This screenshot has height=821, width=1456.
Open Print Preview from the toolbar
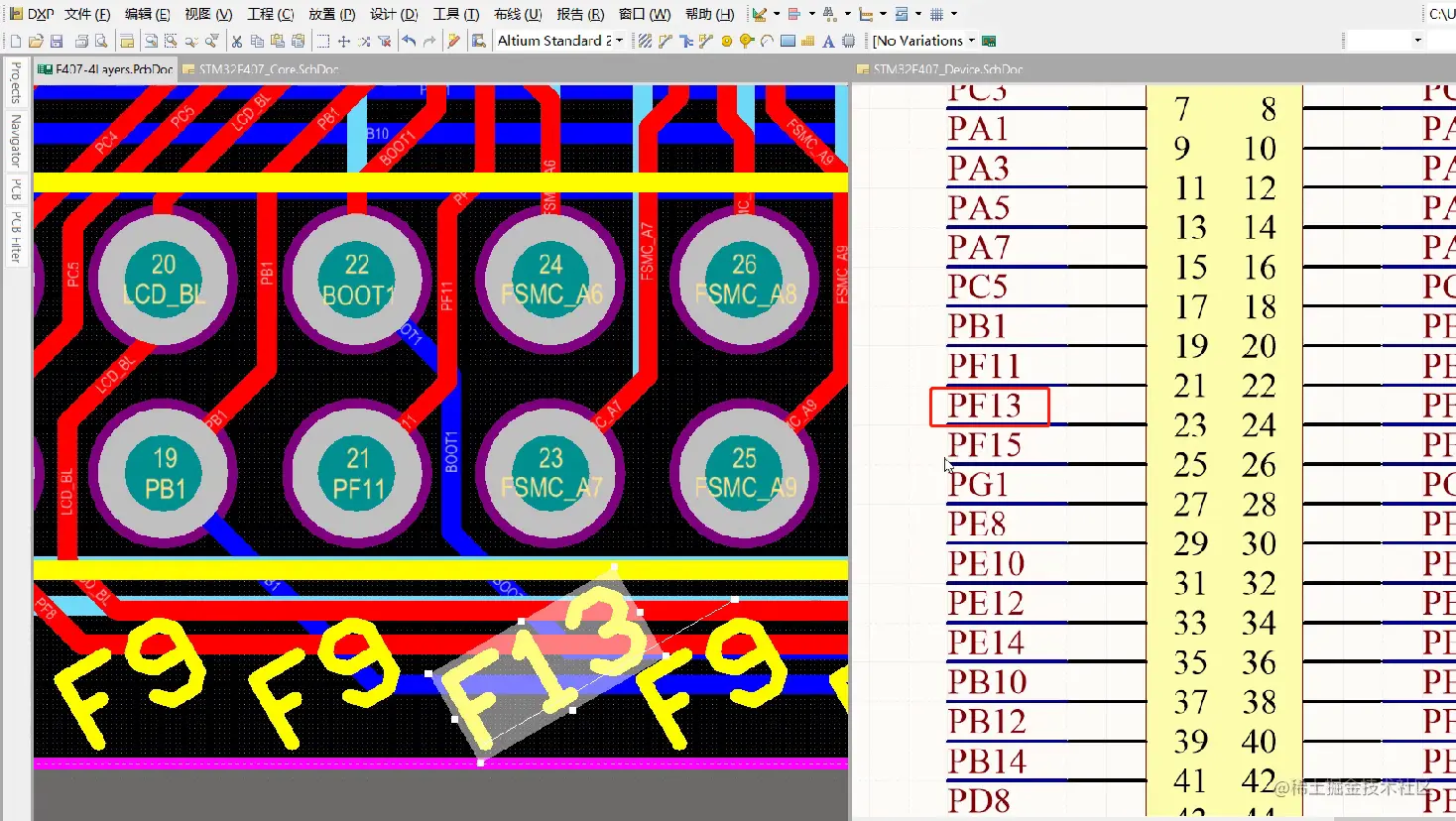pos(100,41)
